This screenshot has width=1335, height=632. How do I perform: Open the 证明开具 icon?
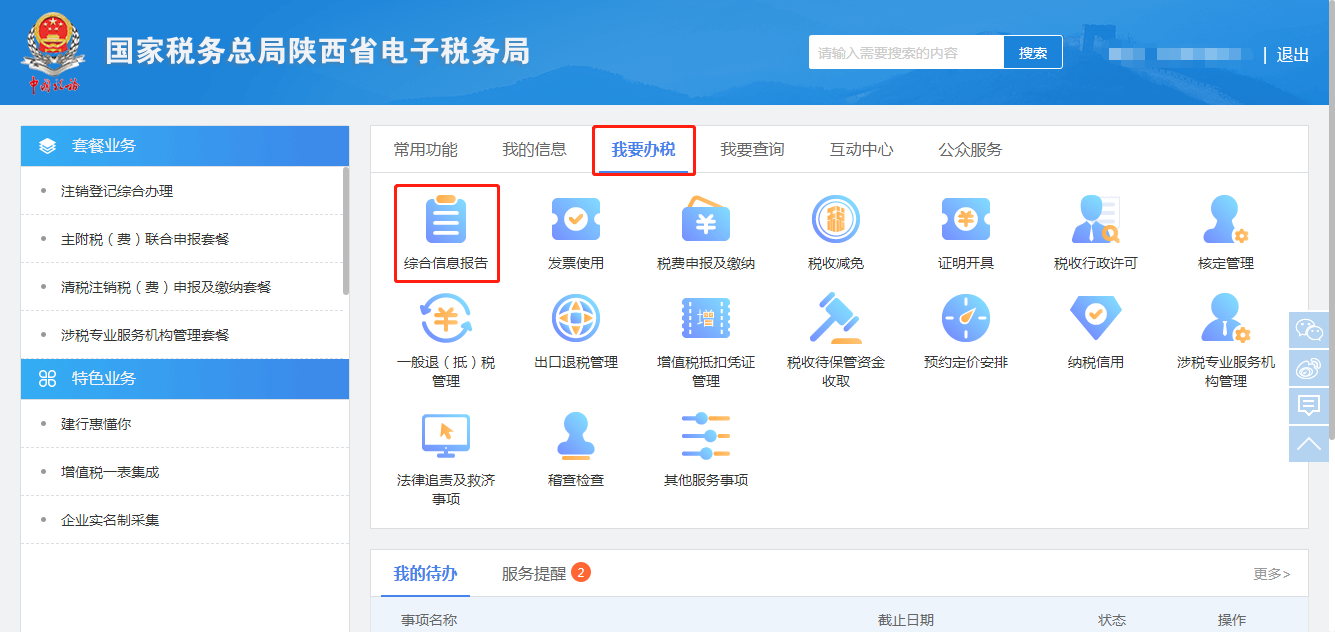tap(966, 221)
